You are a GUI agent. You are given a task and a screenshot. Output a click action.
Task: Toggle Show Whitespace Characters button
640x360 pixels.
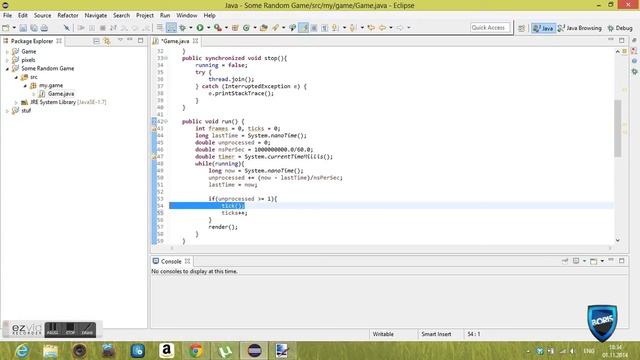324,28
